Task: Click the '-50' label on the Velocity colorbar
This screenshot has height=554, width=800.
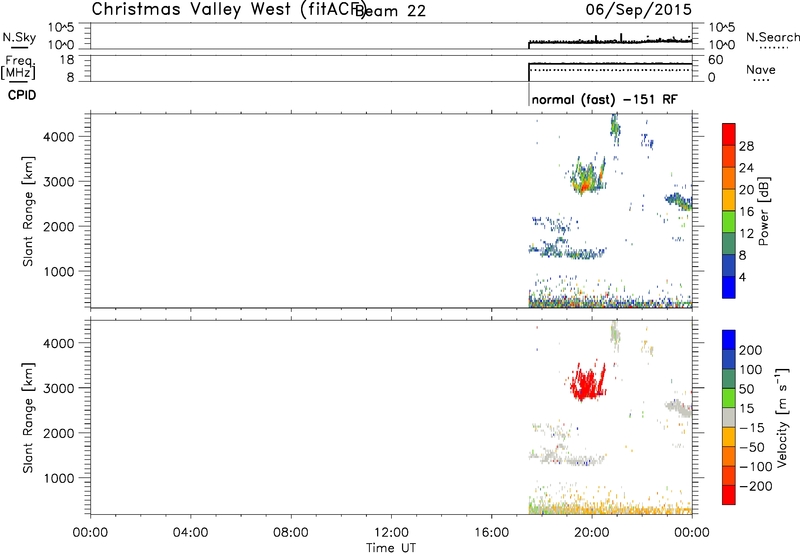Action: (x=752, y=447)
